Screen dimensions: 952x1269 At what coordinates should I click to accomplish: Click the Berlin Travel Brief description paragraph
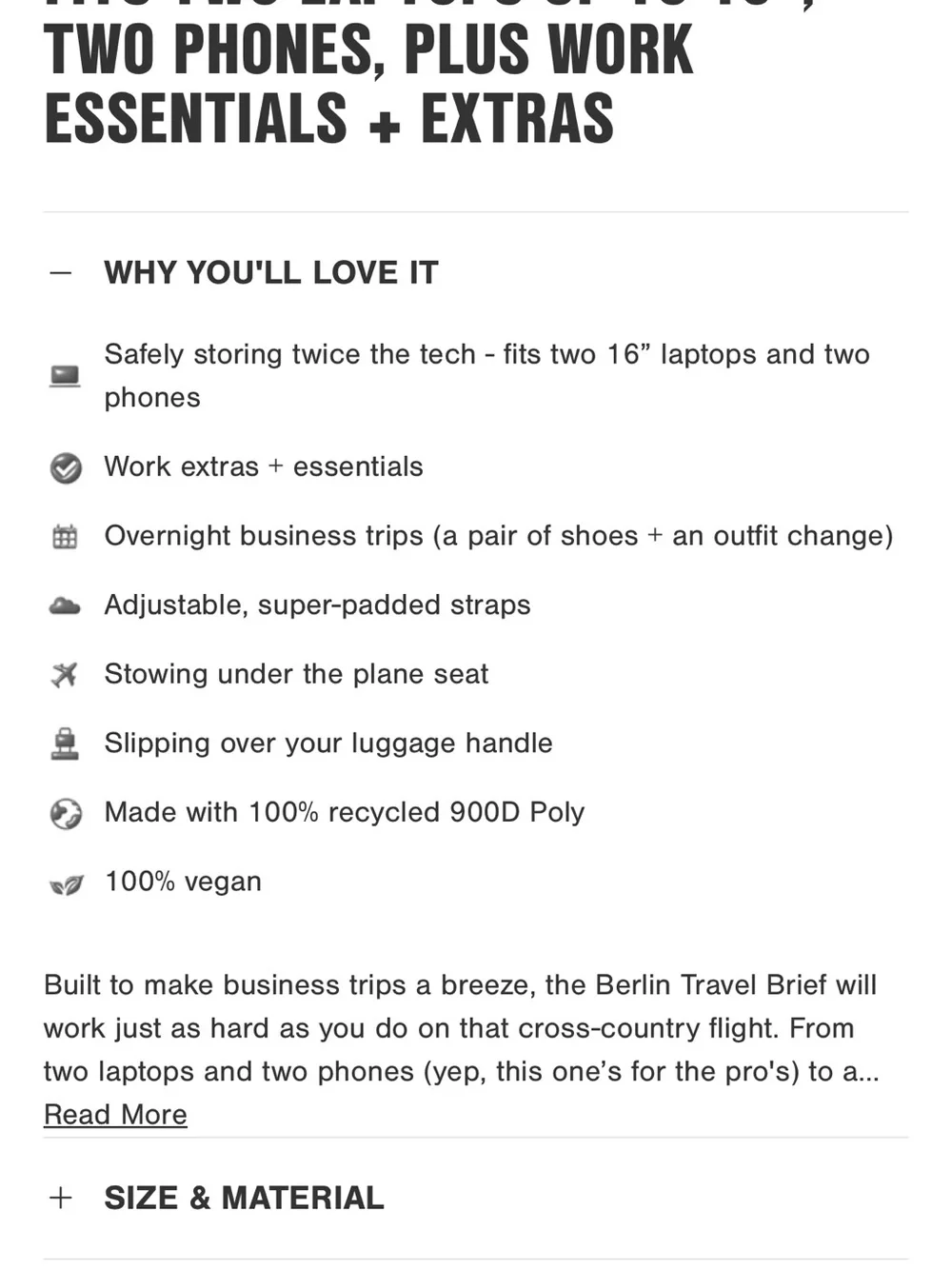click(x=462, y=1028)
